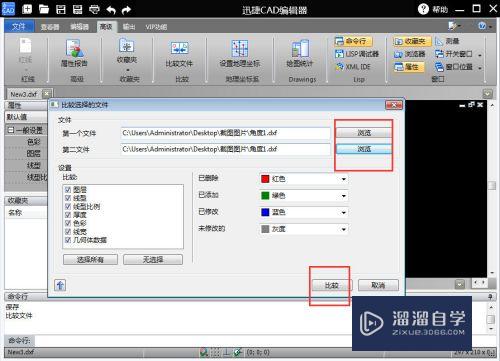Uncheck the 线宽 compare checkbox

point(68,231)
